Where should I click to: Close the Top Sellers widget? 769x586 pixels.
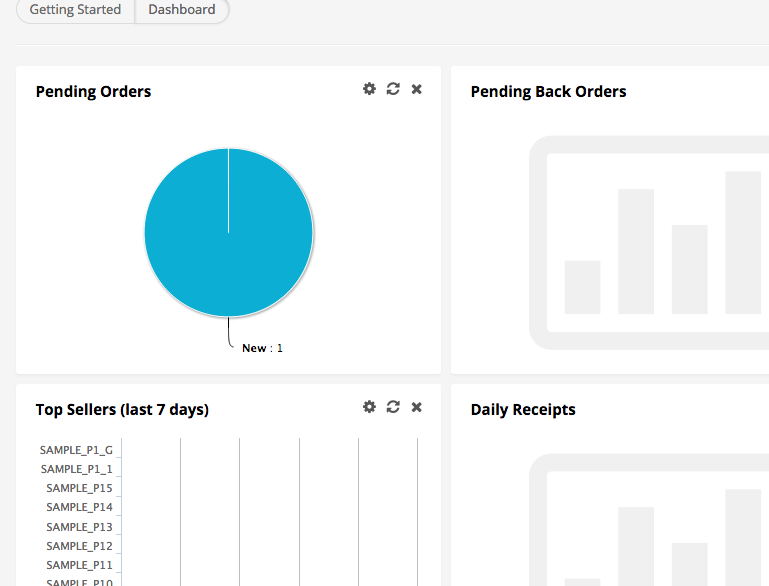[416, 407]
